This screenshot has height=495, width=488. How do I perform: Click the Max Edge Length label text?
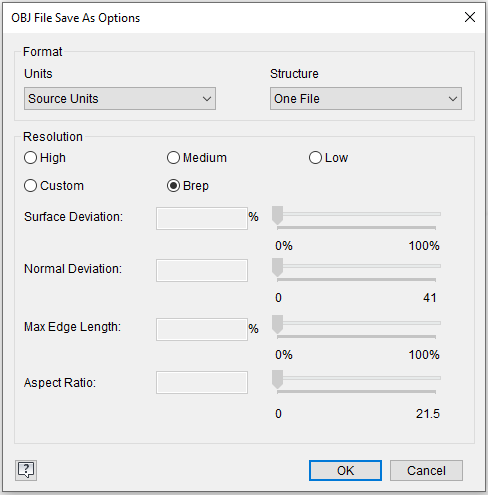(x=72, y=327)
